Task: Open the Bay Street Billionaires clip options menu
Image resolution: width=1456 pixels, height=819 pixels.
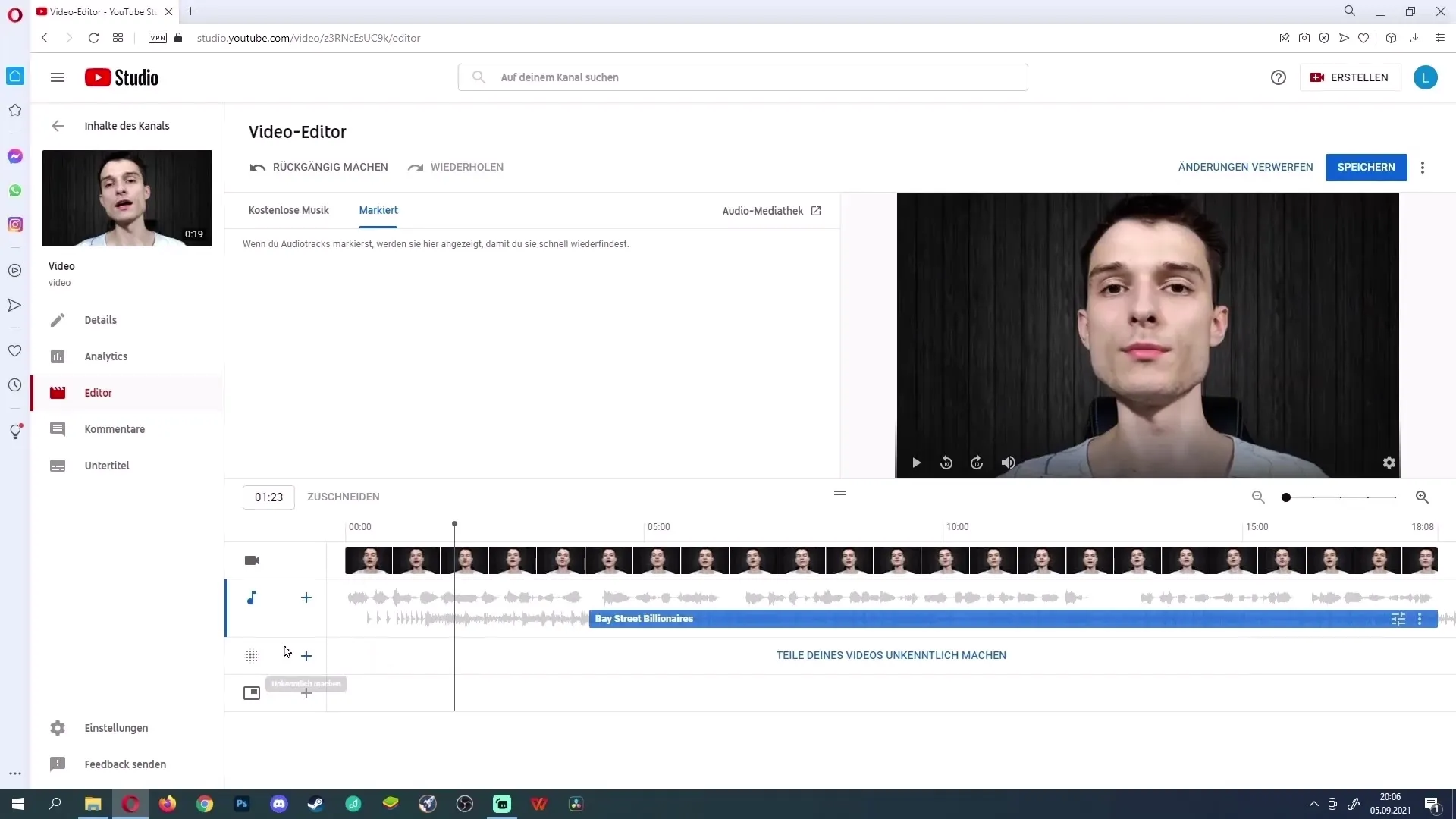Action: point(1420,619)
